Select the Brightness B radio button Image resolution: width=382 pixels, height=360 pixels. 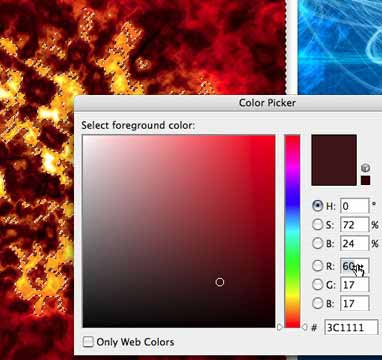[317, 243]
